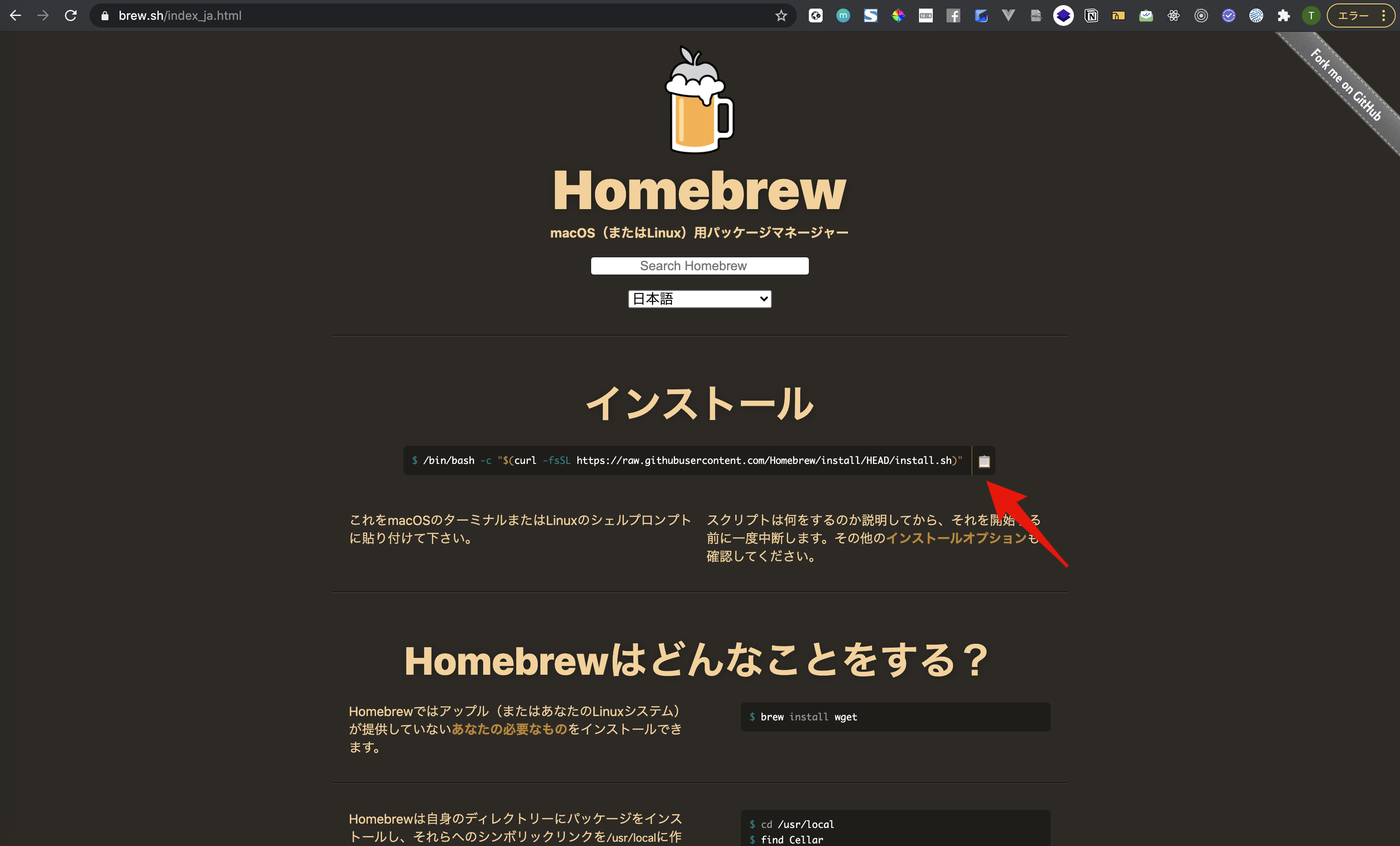Viewport: 1400px width, 846px height.
Task: Toggle the bookmark star in the address bar
Action: [x=780, y=15]
